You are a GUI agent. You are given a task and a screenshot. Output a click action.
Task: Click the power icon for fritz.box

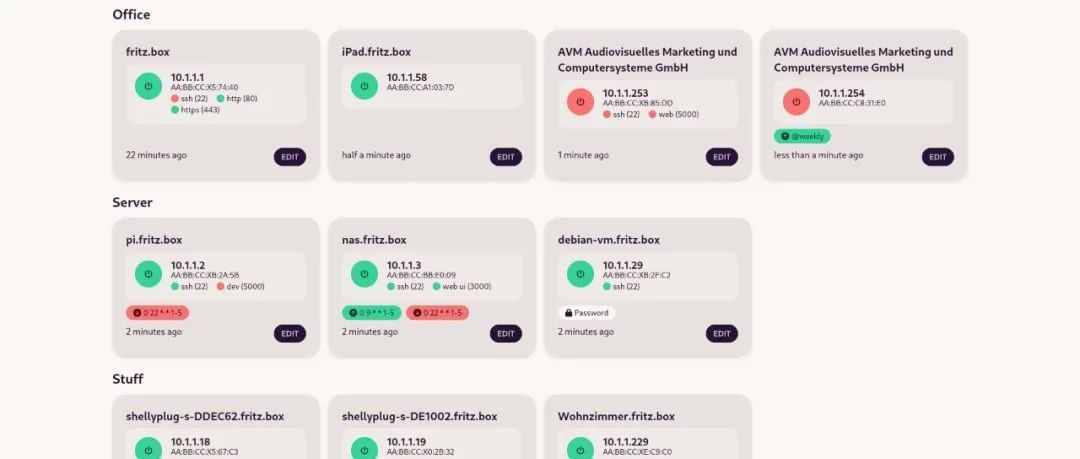148,86
